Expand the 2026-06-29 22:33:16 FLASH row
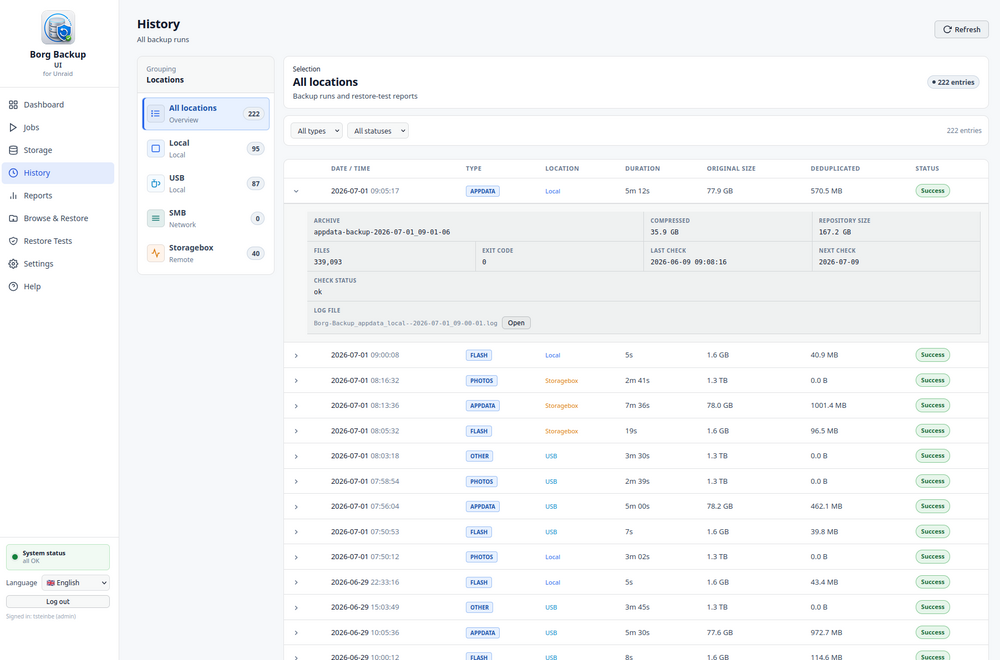 click(296, 582)
